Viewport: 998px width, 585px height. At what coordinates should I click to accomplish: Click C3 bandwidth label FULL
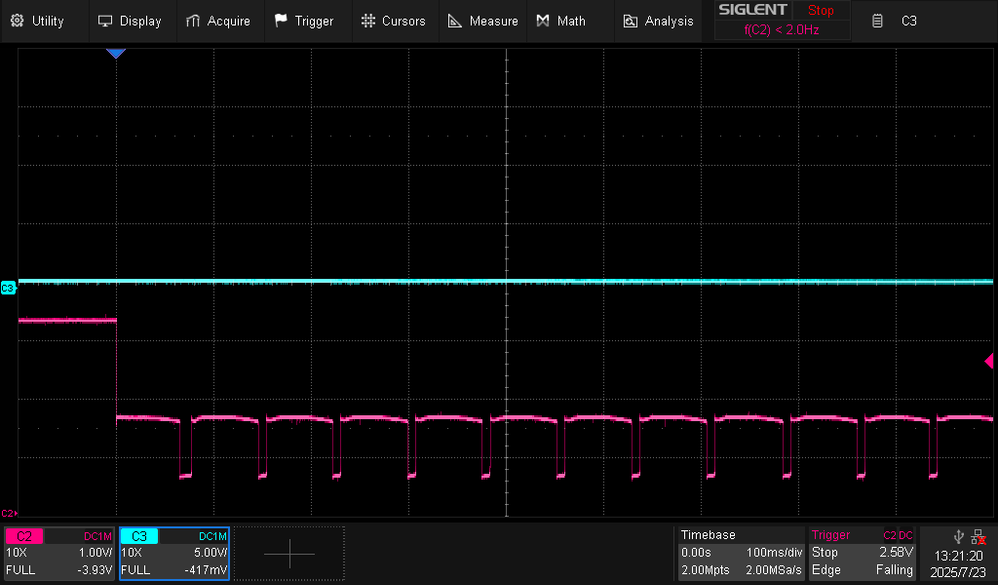[x=136, y=570]
